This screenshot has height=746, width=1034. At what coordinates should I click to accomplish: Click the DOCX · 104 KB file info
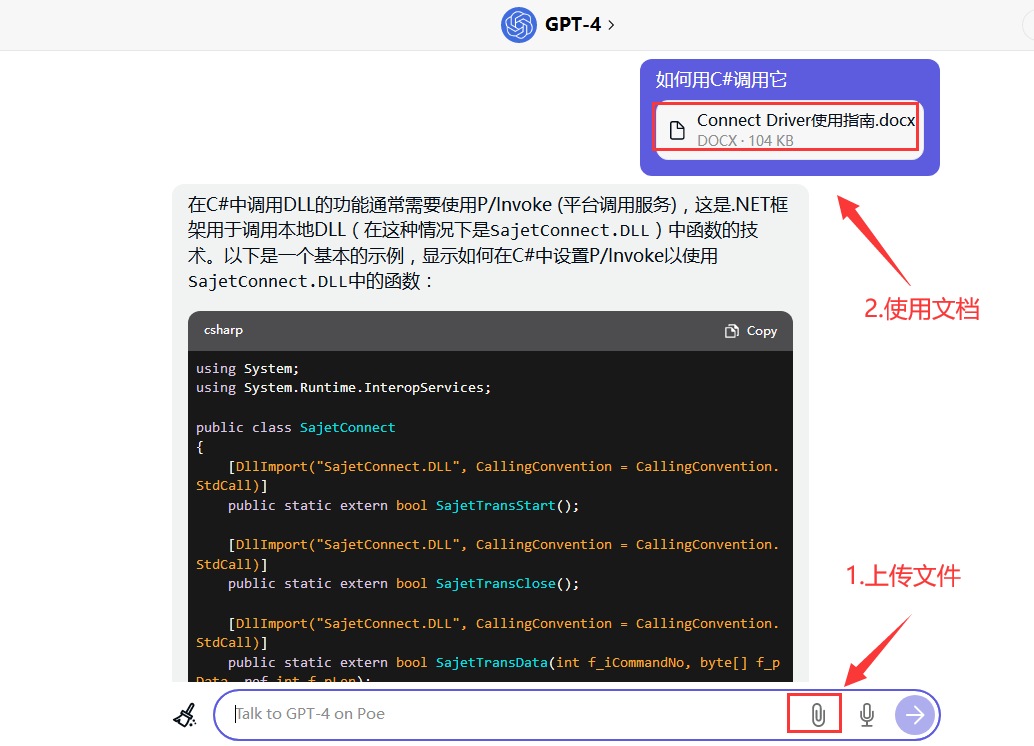click(745, 141)
